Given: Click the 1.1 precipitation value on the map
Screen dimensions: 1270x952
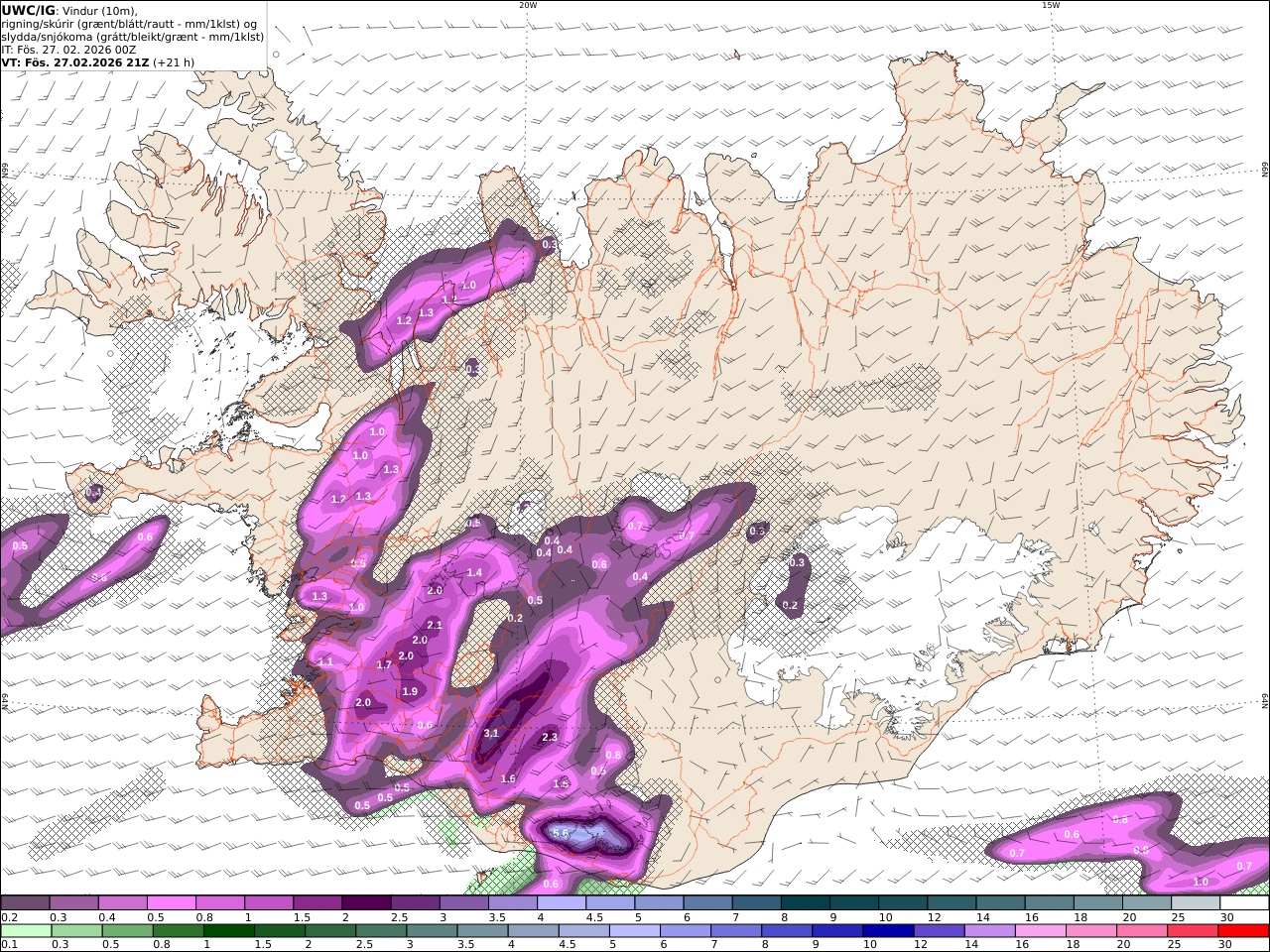Looking at the screenshot, I should 325,661.
